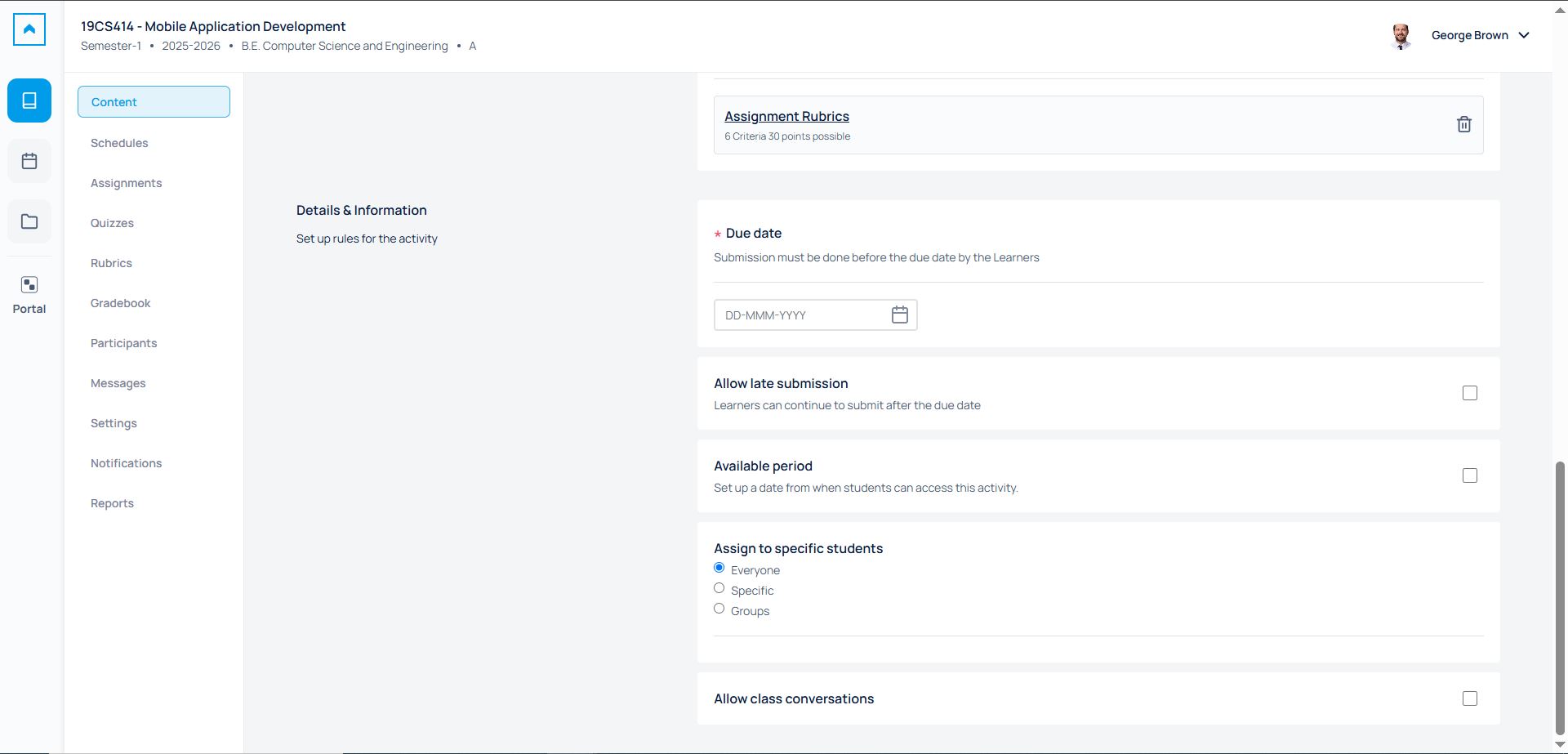The height and width of the screenshot is (754, 1568).
Task: Enable the Allow class conversations checkbox
Action: point(1469,698)
